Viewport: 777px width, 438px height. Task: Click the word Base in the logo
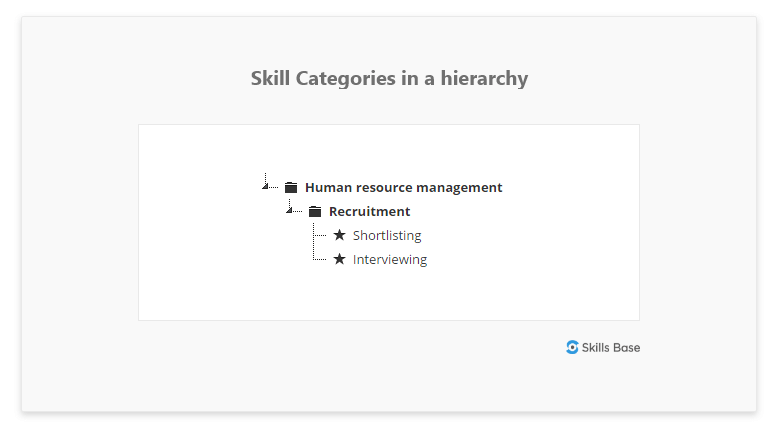(x=626, y=348)
